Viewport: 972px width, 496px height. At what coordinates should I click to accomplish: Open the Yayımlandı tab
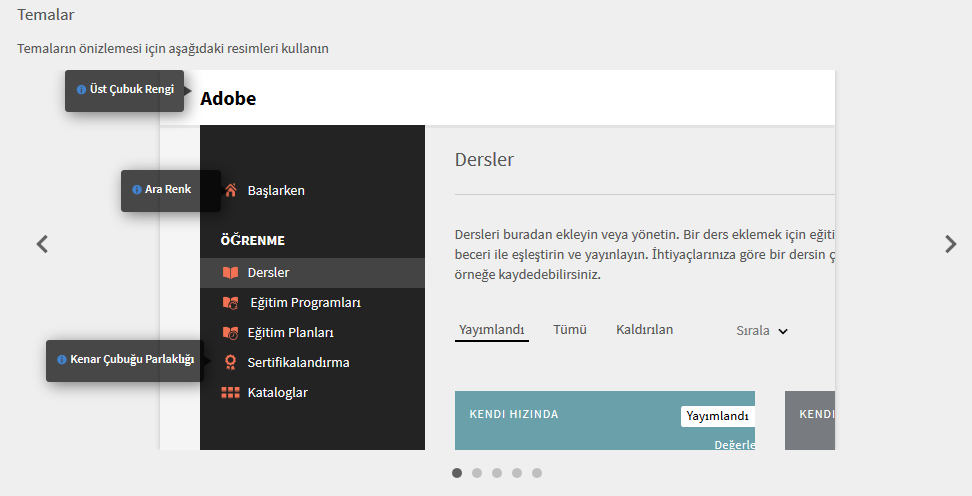[492, 329]
